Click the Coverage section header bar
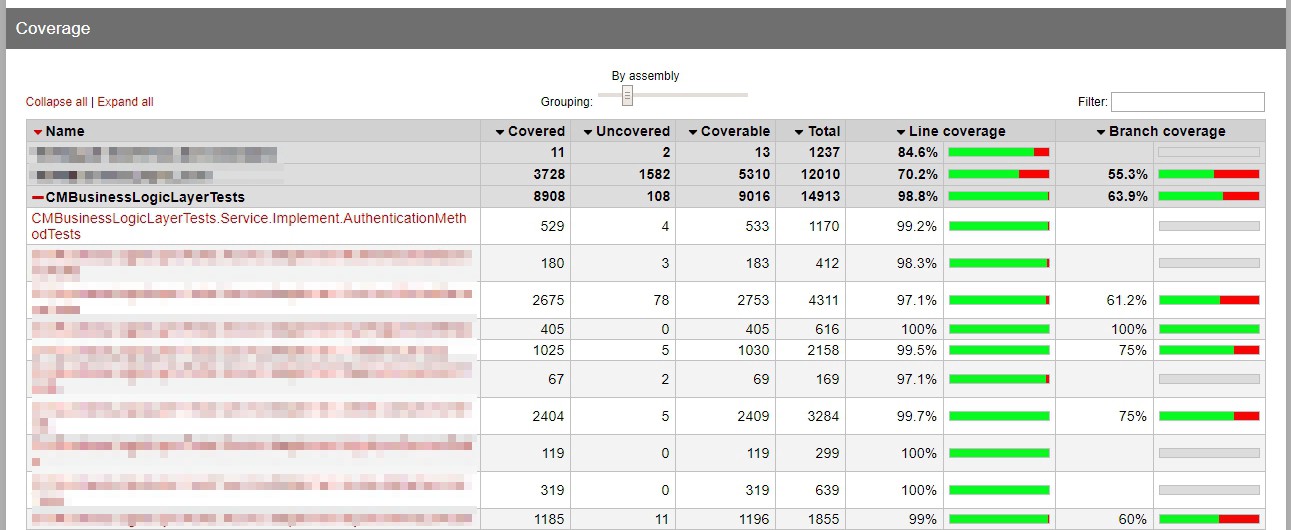The height and width of the screenshot is (530, 1291). pos(645,29)
